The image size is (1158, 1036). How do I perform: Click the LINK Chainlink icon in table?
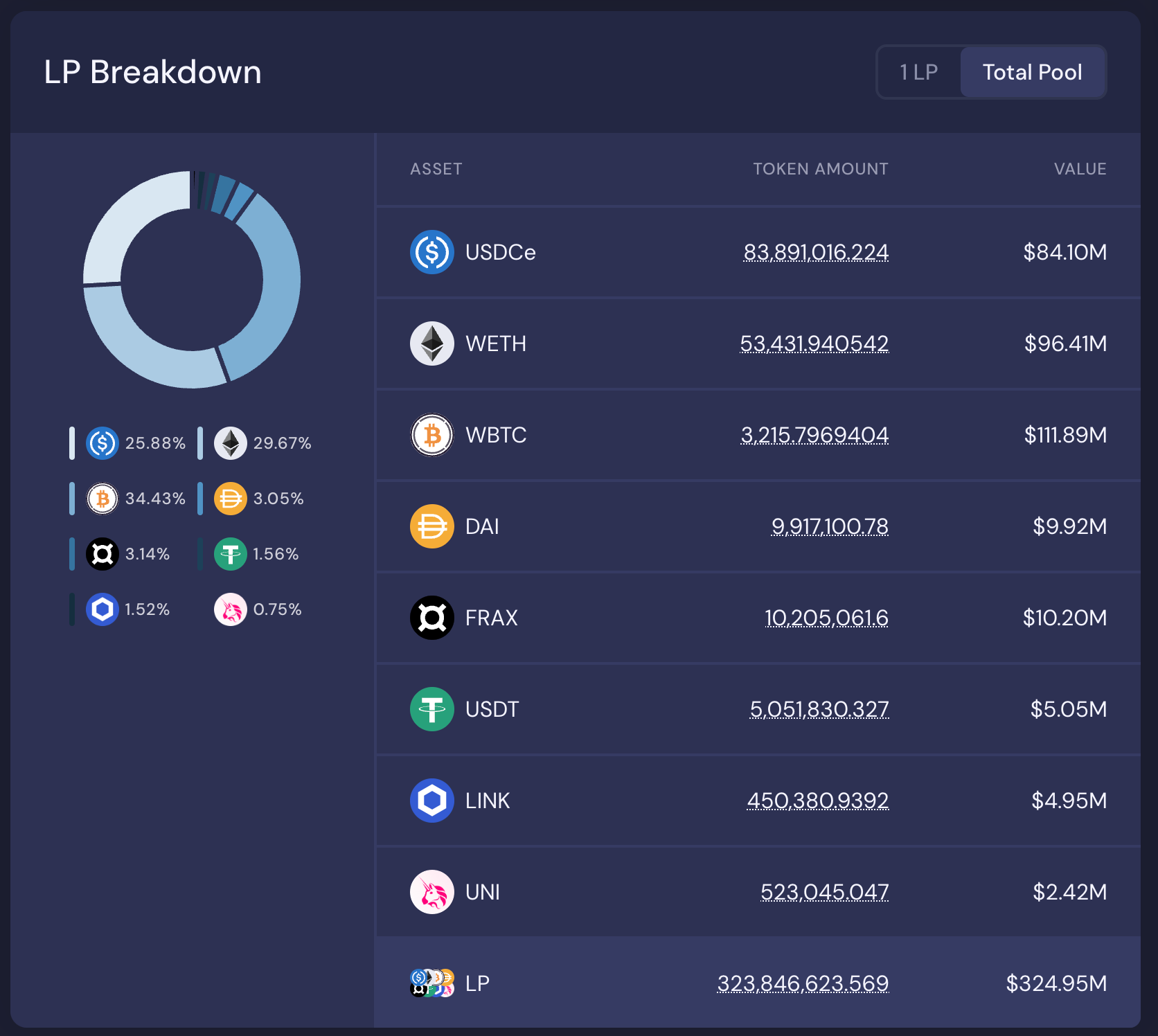pos(431,801)
